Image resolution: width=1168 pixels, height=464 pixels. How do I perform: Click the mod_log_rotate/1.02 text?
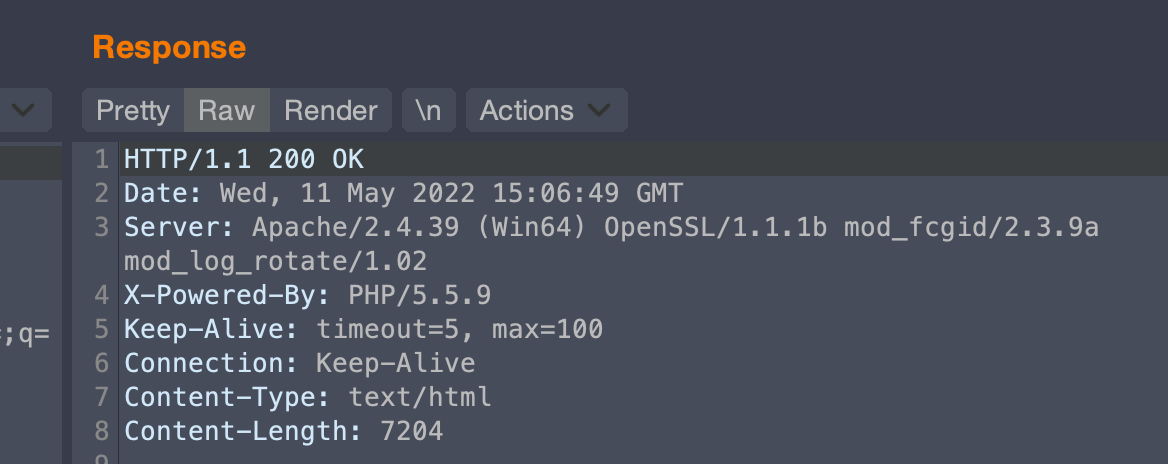275,261
